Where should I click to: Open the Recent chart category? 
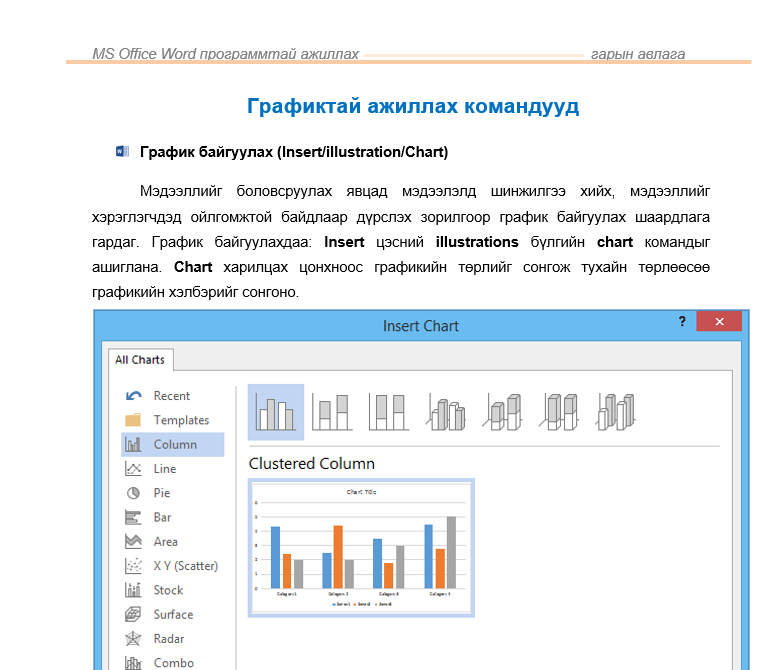pos(172,396)
